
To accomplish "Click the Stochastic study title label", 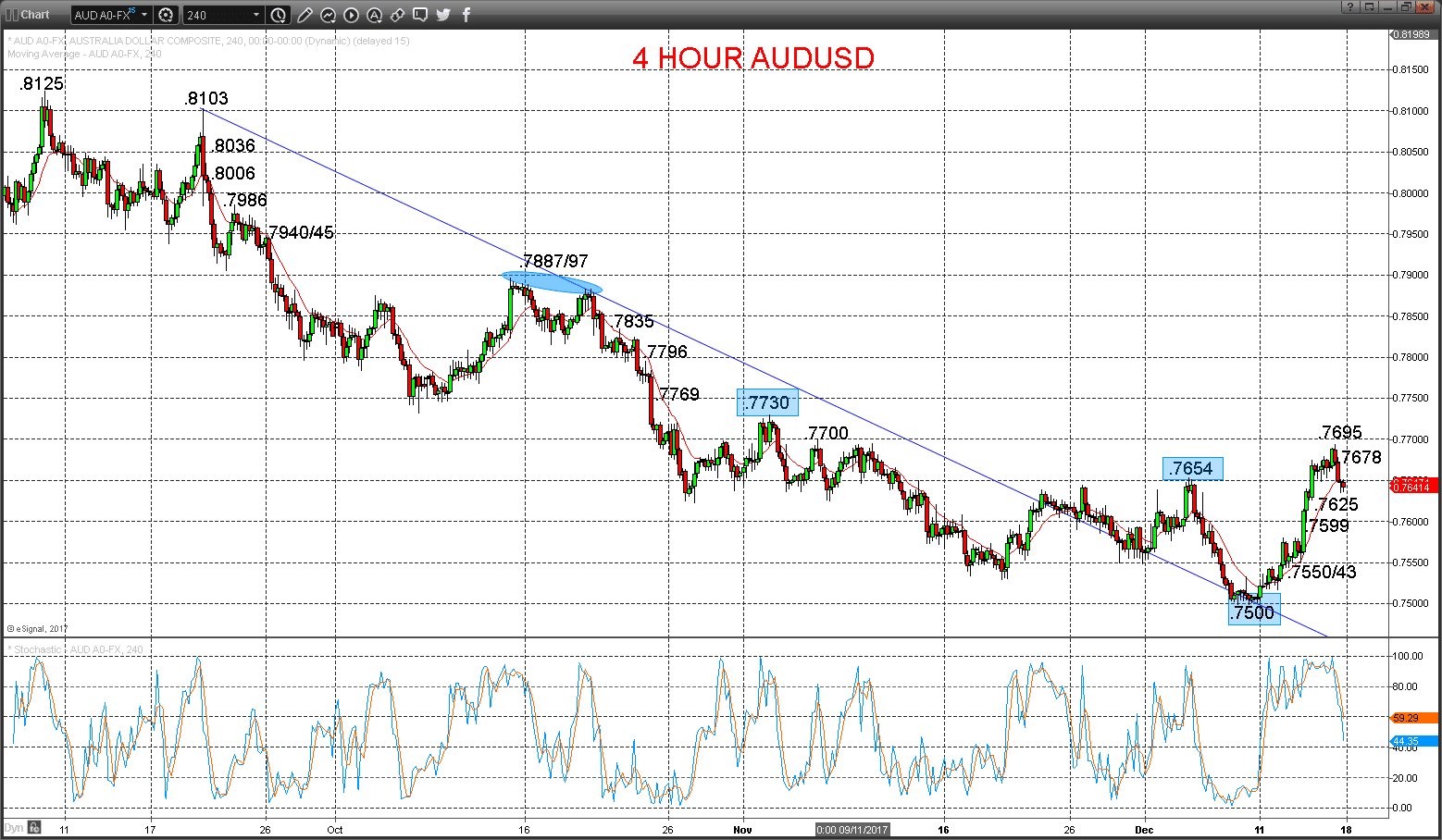I will [x=76, y=649].
